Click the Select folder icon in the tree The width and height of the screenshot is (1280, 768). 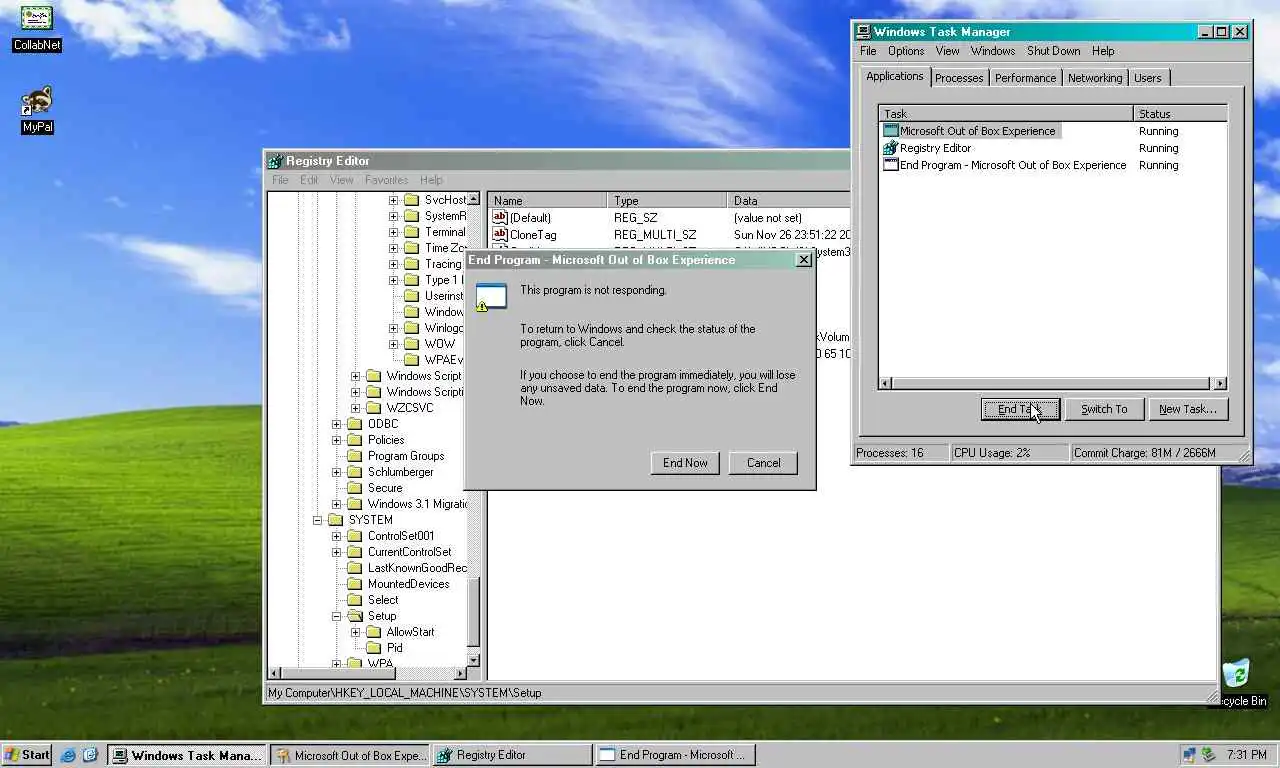356,600
